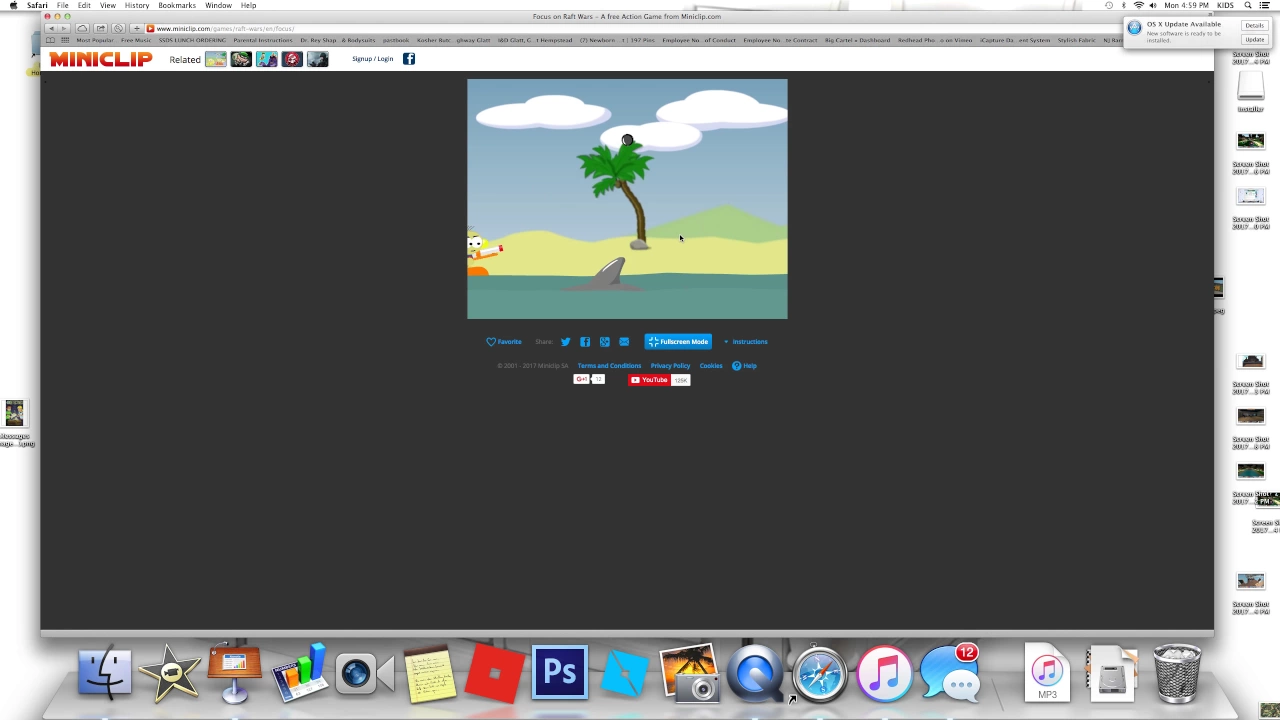Open Roblox red icon in Dock
Viewport: 1280px width, 720px height.
click(x=495, y=673)
